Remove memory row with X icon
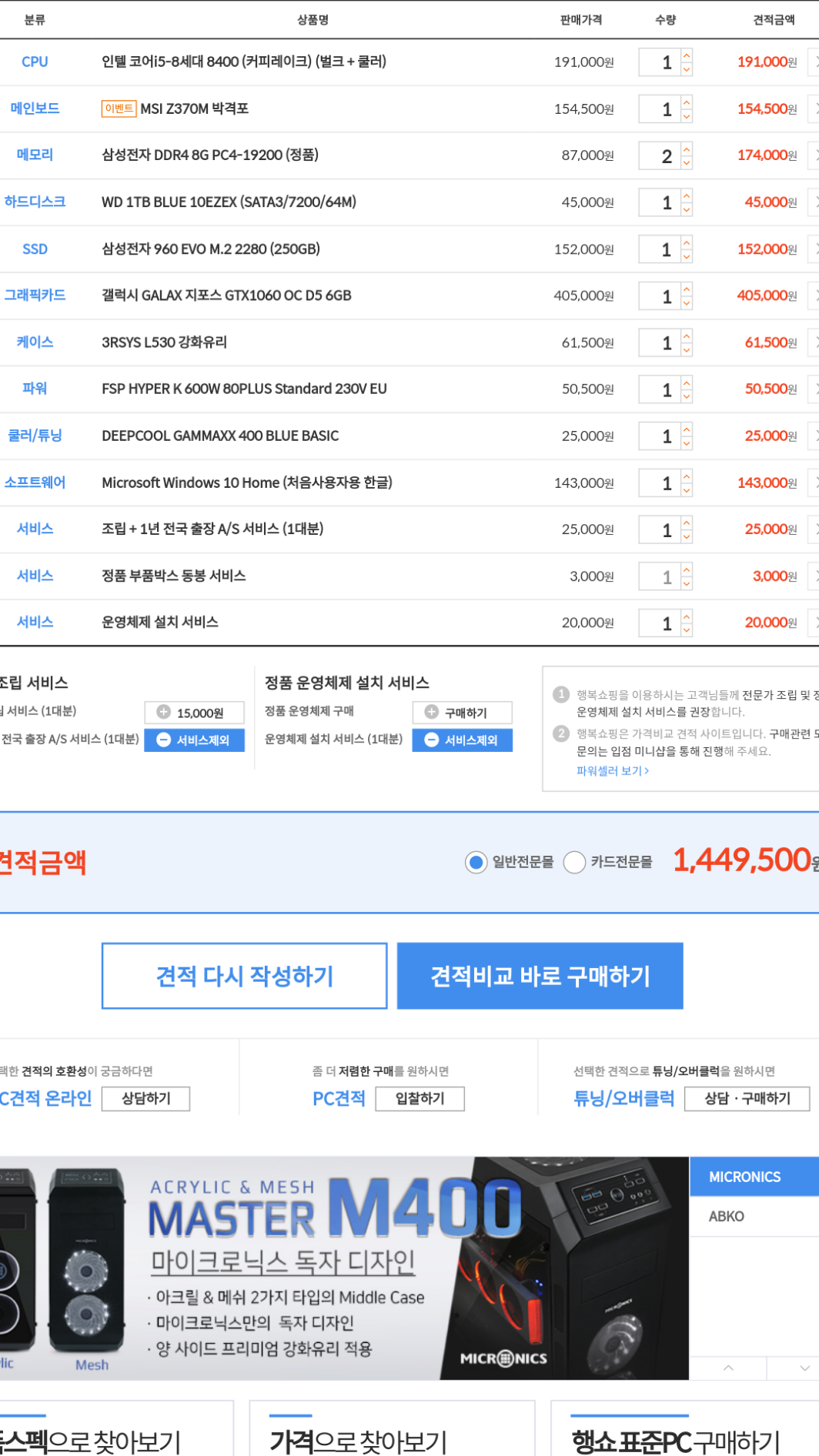Image resolution: width=819 pixels, height=1456 pixels. point(814,155)
